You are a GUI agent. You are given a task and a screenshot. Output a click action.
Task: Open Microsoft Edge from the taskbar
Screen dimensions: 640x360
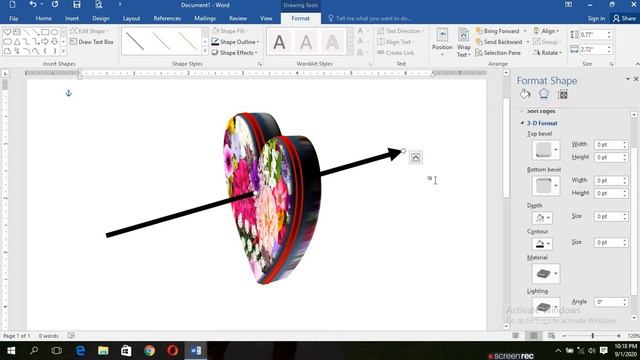tap(80, 351)
